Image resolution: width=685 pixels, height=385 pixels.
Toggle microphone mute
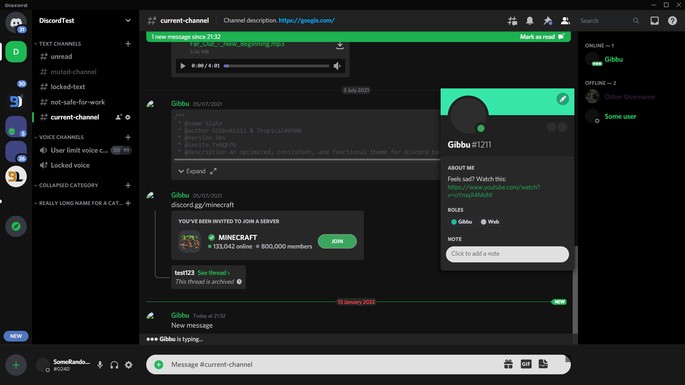[100, 365]
